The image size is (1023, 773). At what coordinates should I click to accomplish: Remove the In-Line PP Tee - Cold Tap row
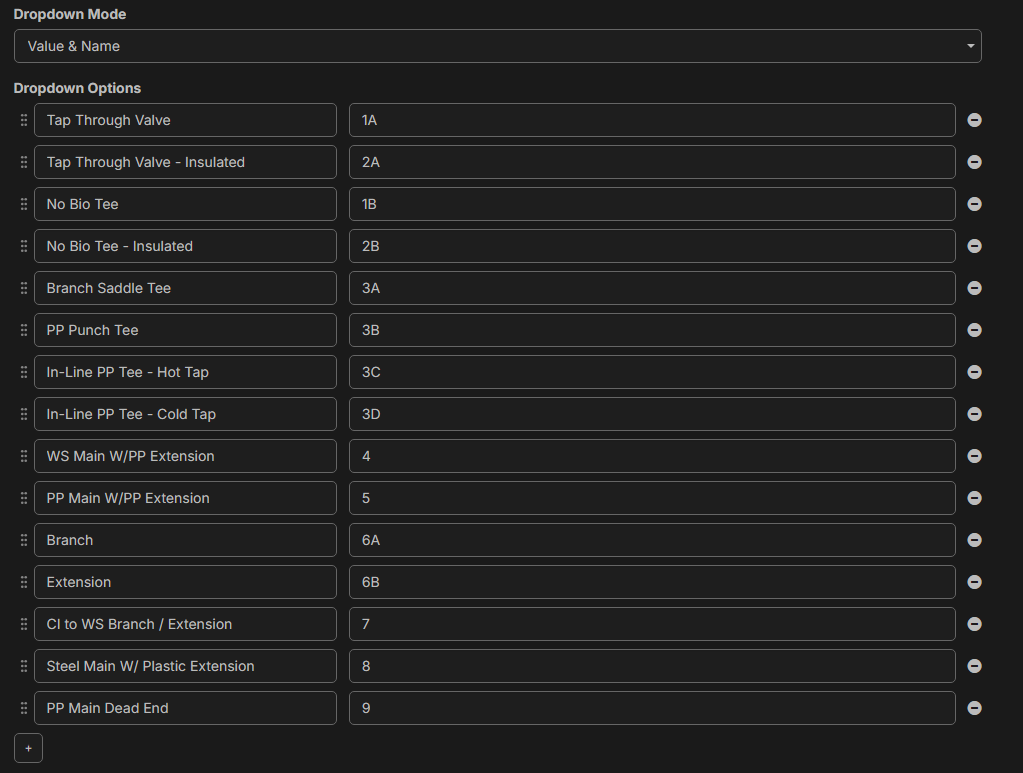[974, 414]
